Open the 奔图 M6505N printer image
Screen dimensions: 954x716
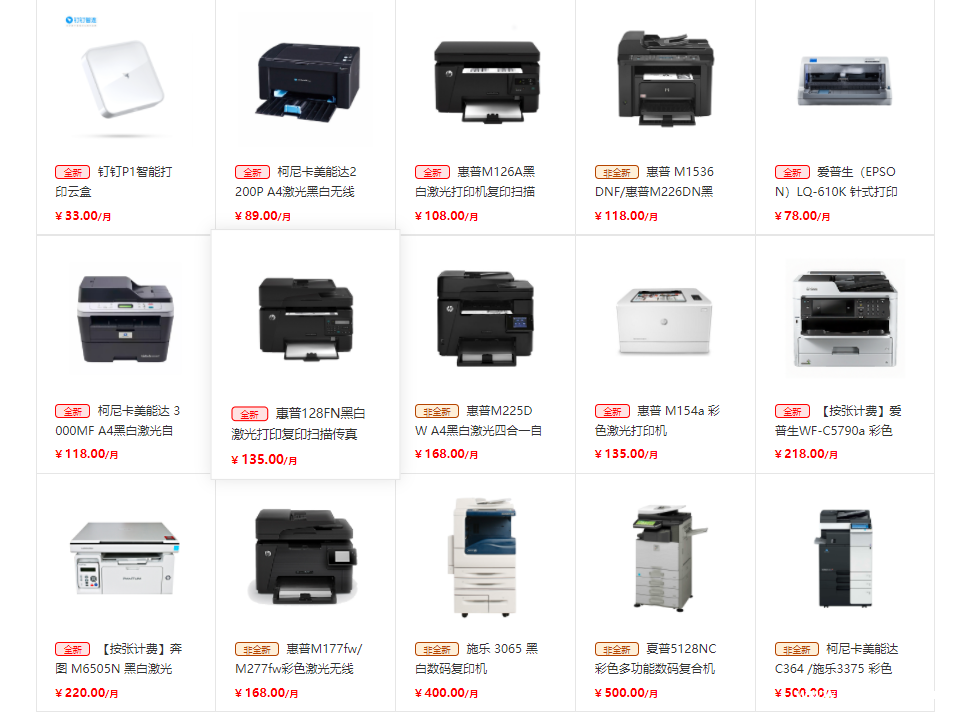coord(125,558)
